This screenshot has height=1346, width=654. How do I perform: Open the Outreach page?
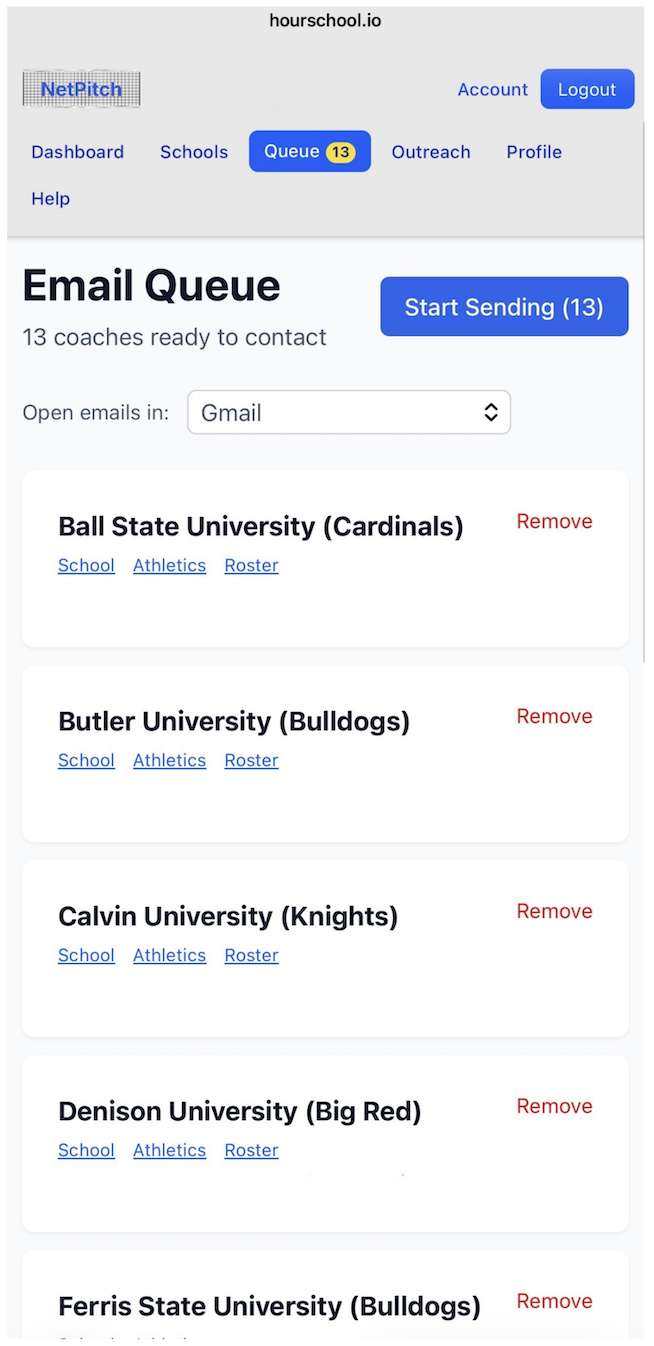click(x=431, y=151)
